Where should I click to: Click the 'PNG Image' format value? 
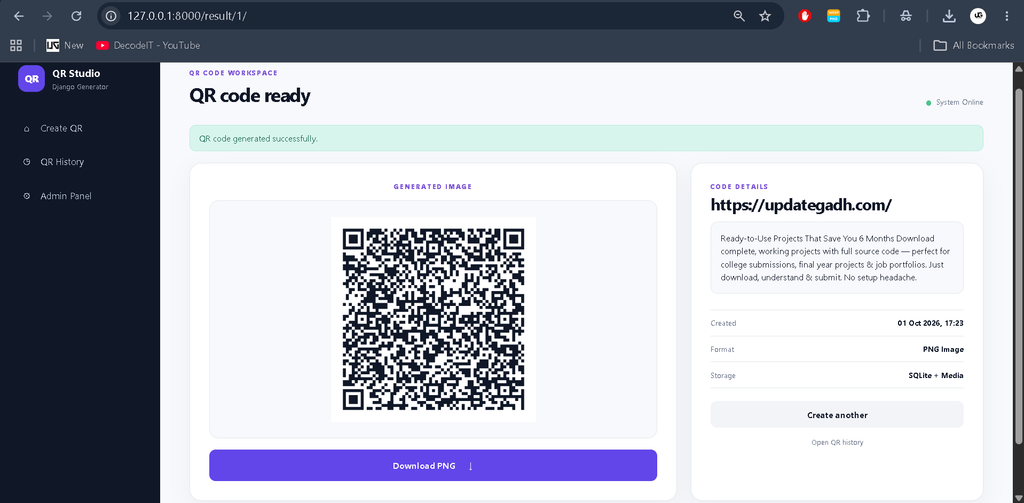[x=943, y=349]
